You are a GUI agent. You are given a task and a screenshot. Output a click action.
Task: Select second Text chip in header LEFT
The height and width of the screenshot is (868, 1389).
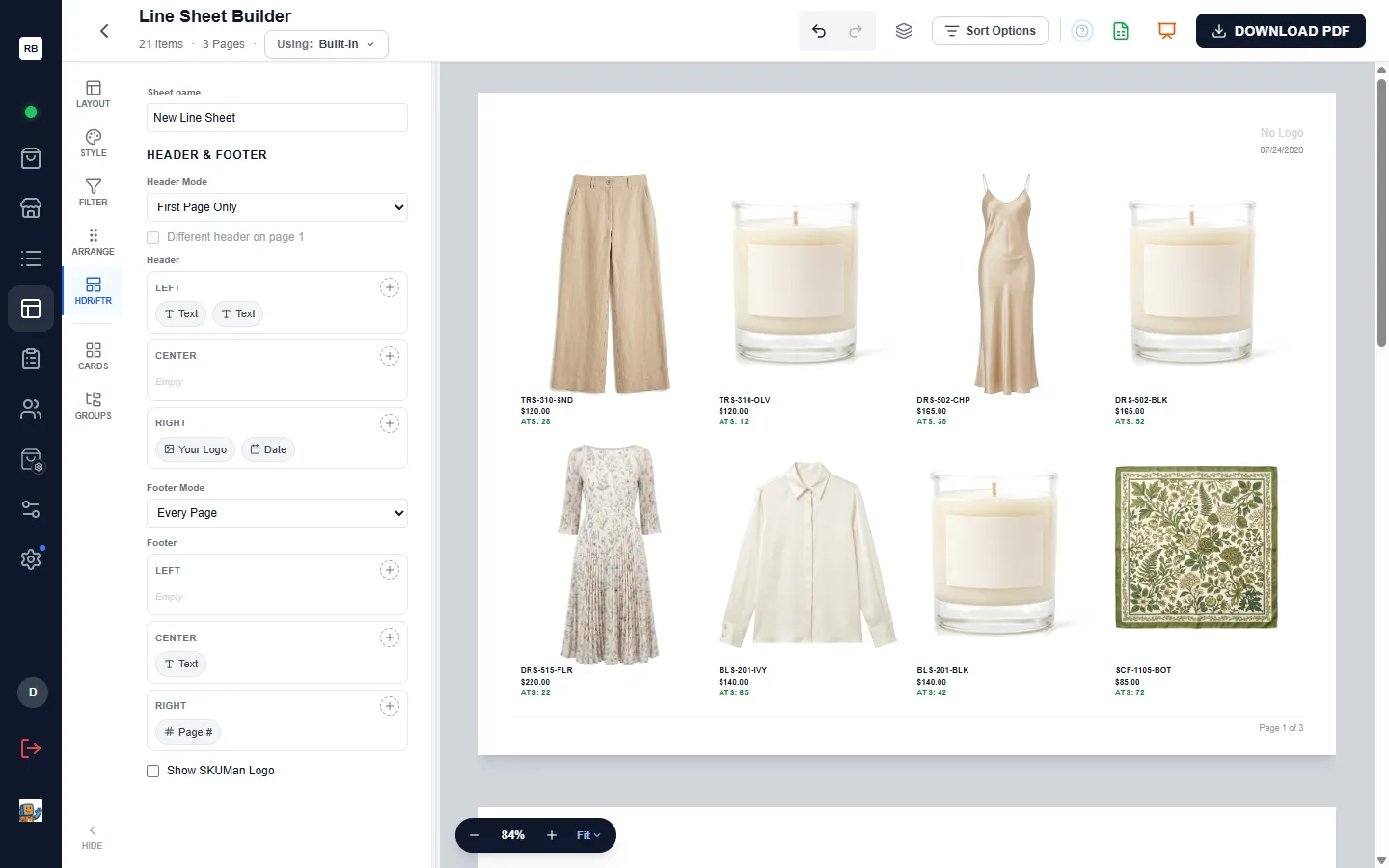(238, 313)
